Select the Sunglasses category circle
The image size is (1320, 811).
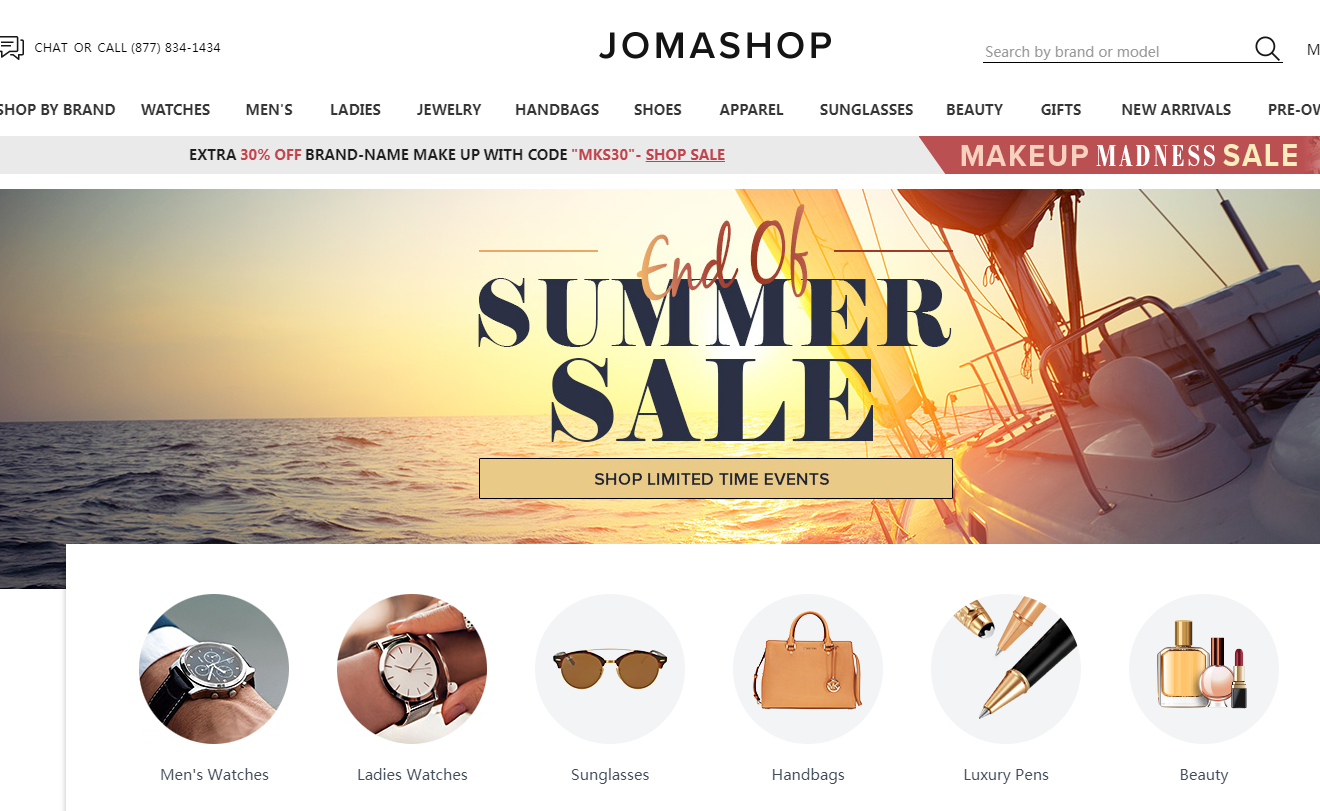610,669
